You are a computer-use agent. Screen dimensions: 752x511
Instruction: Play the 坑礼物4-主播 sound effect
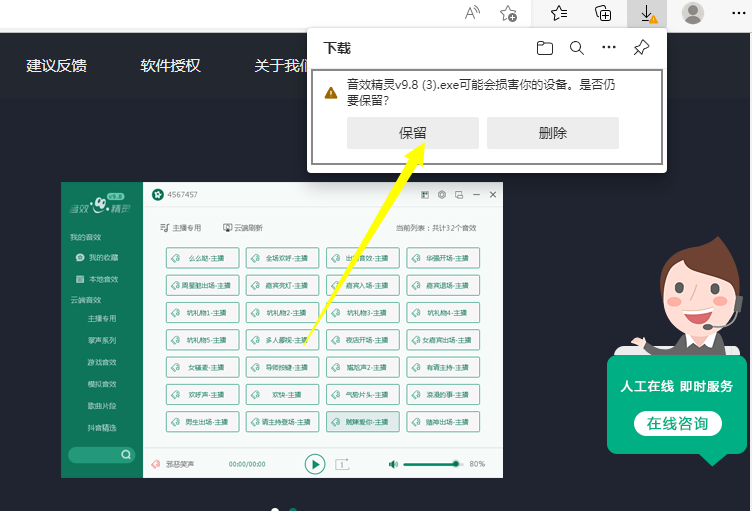443,313
